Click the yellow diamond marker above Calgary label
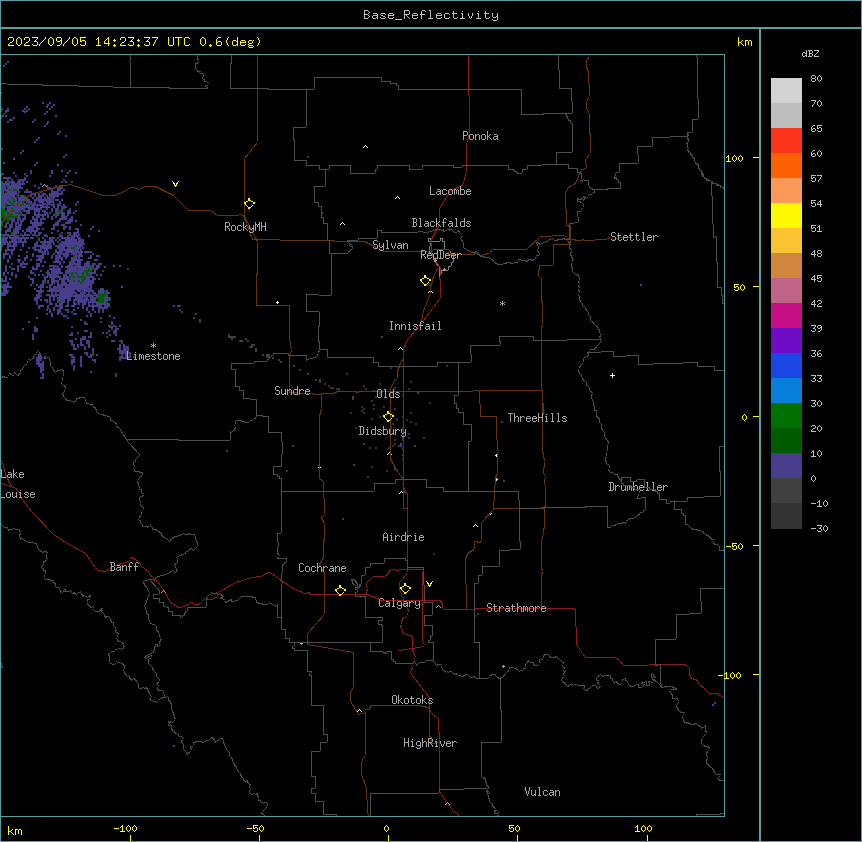The height and width of the screenshot is (842, 862). click(x=405, y=589)
